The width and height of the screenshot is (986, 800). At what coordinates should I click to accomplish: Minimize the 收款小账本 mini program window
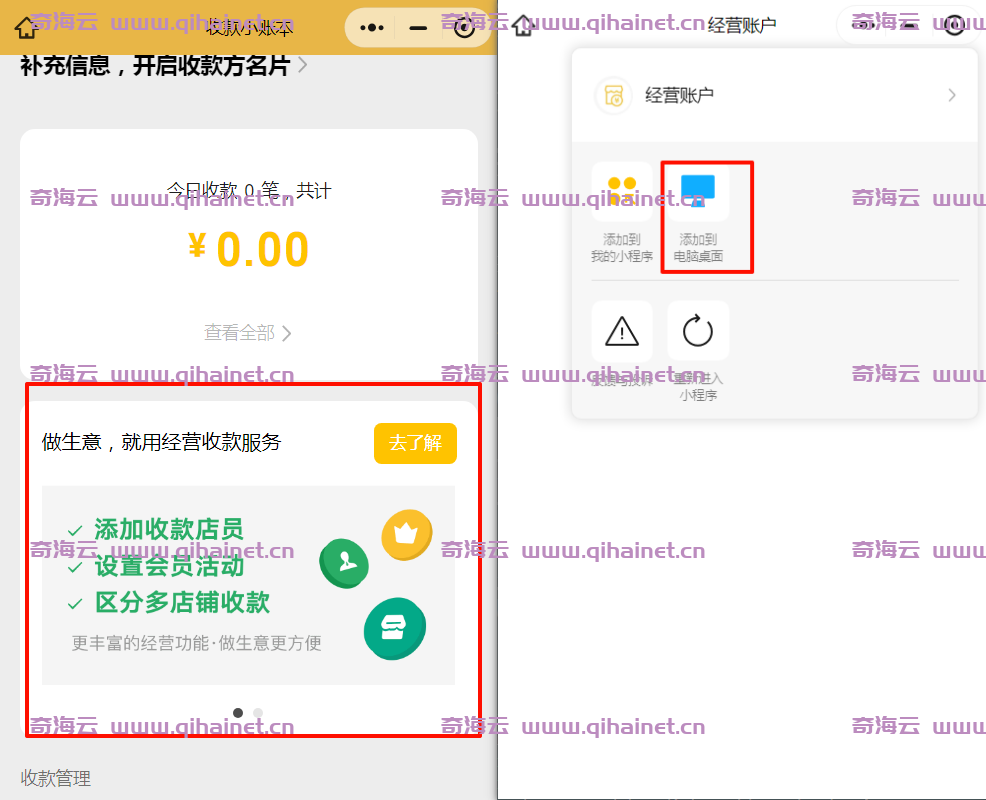[x=418, y=27]
